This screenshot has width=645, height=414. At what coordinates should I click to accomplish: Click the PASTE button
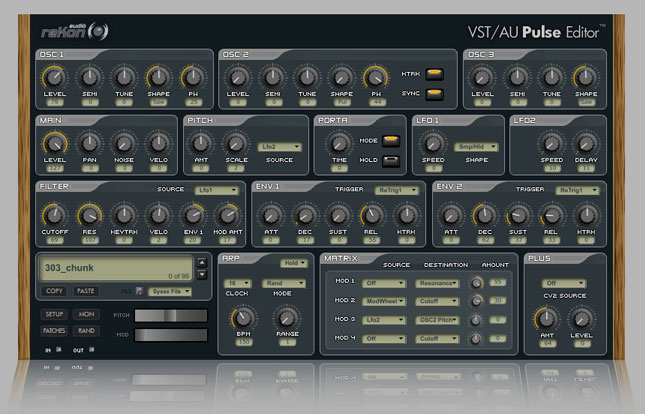tap(86, 291)
